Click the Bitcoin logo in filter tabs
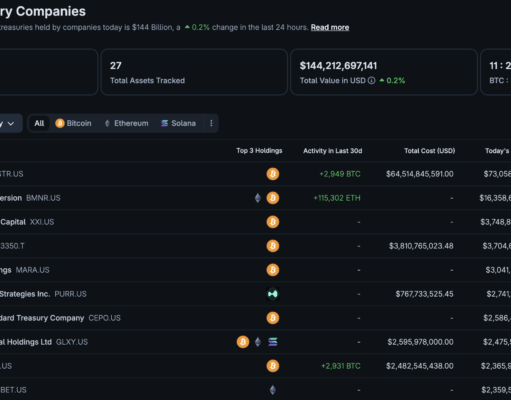 (60, 123)
